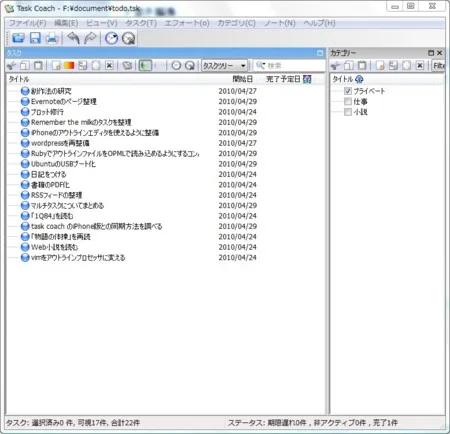The image size is (450, 434).
Task: Redo with the forward arrow icon
Action: click(x=90, y=38)
